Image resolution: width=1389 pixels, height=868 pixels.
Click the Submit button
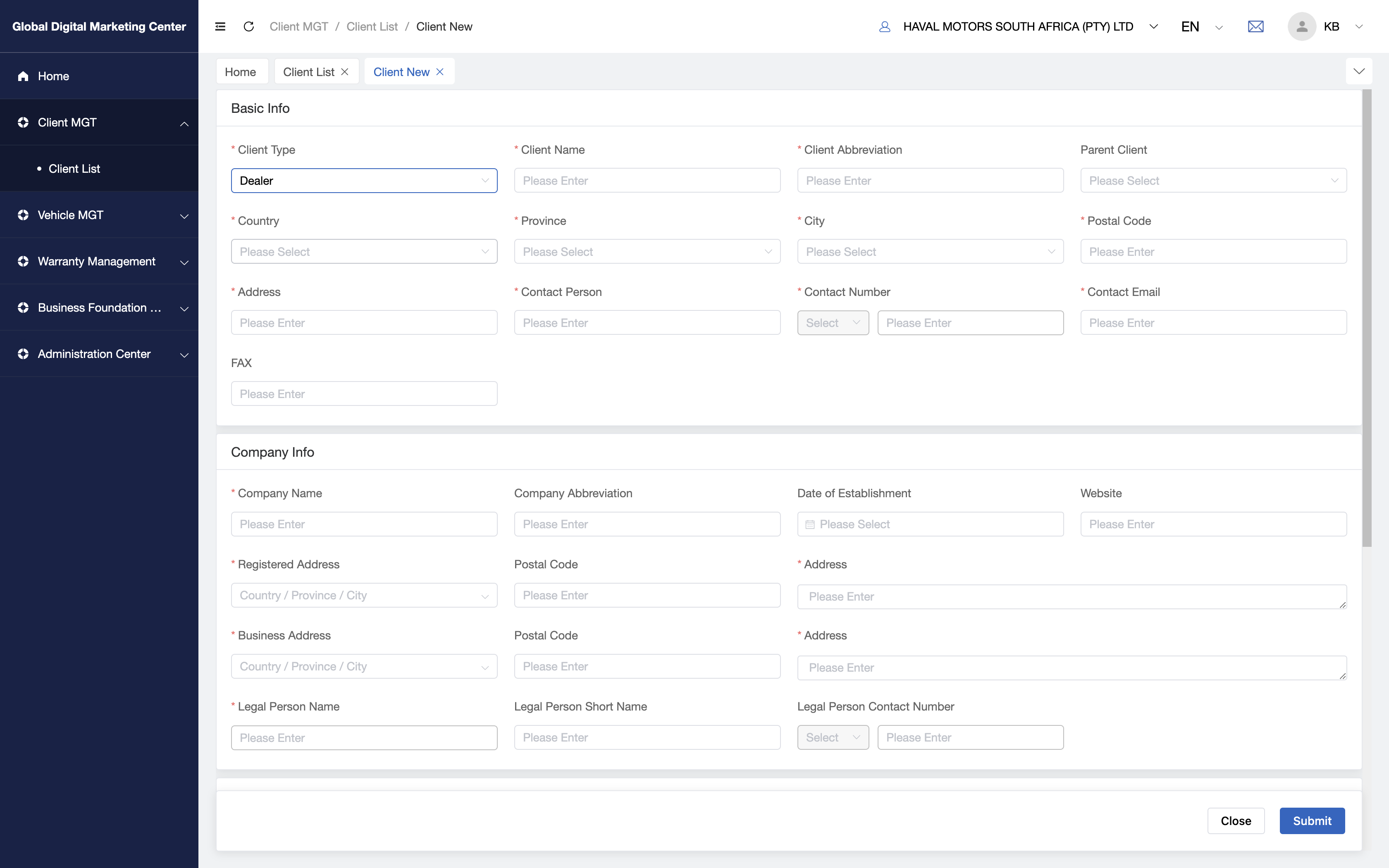(1312, 821)
